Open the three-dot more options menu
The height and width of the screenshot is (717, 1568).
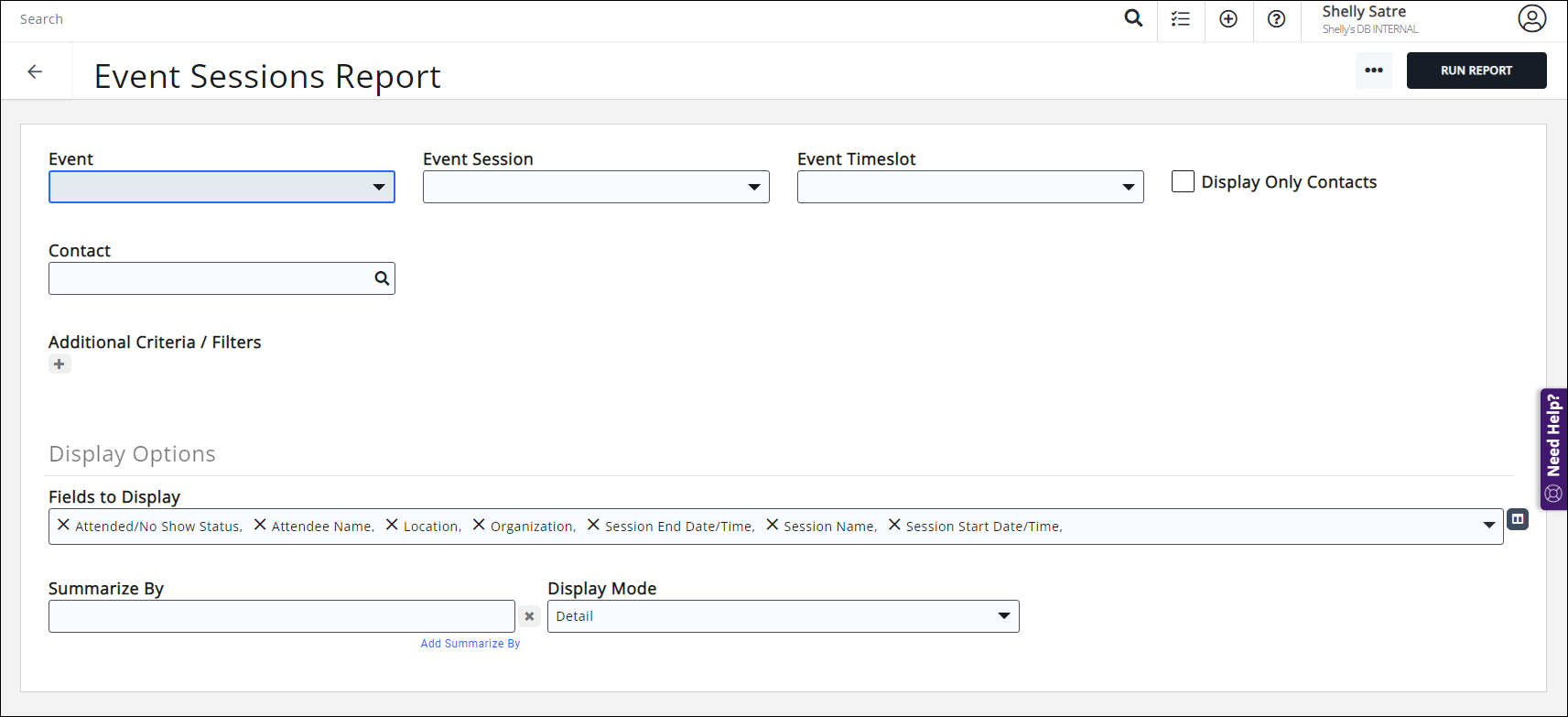(1373, 71)
